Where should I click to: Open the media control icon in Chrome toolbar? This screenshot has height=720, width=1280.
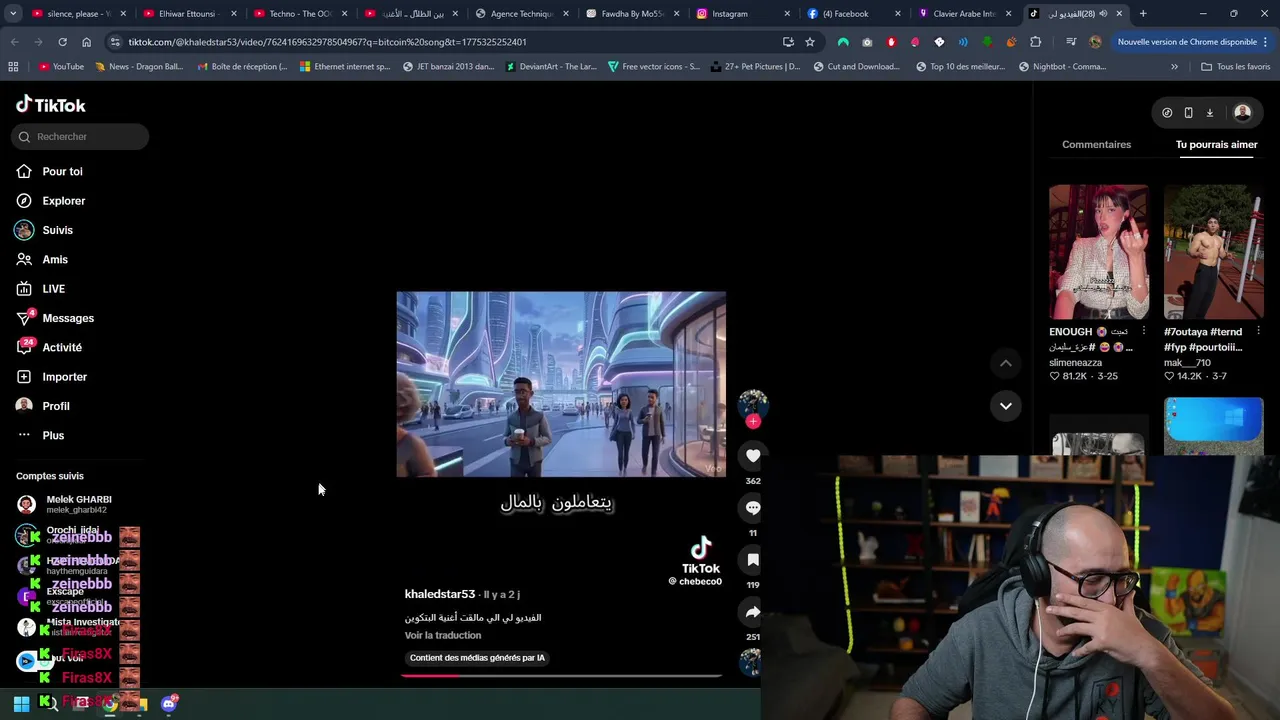coord(1070,42)
